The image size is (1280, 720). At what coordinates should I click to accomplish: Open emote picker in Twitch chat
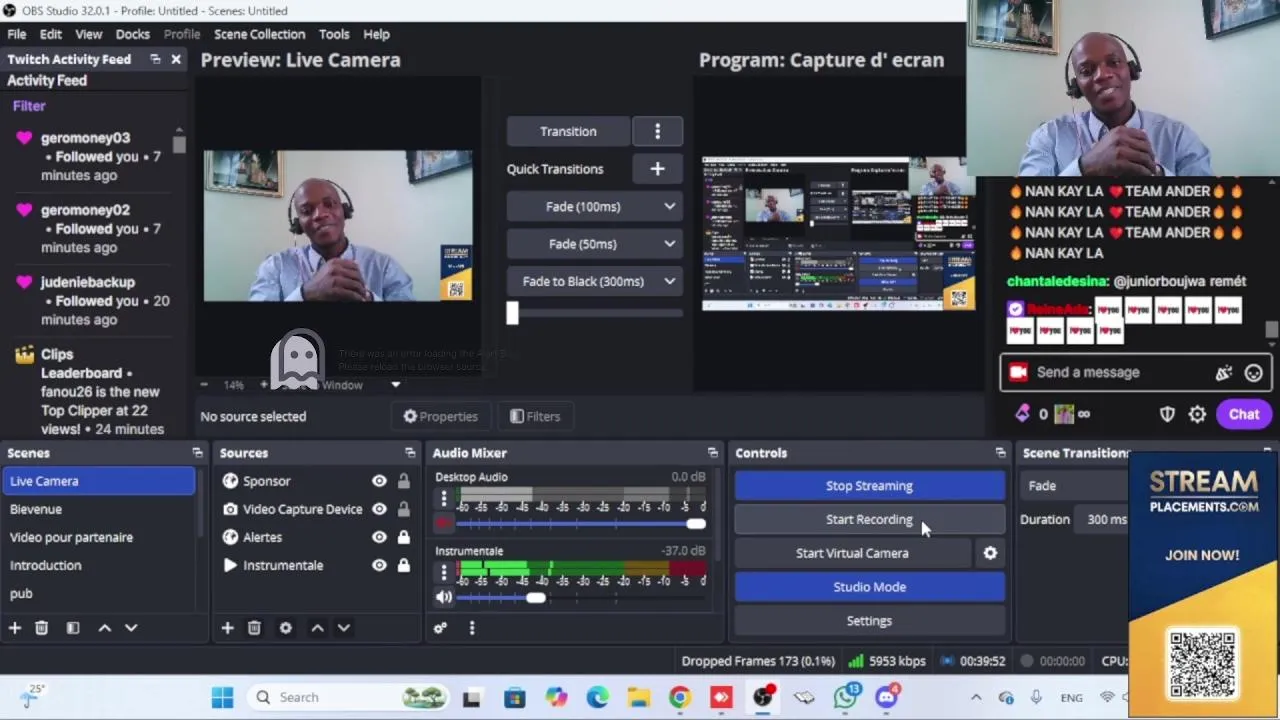(1253, 373)
